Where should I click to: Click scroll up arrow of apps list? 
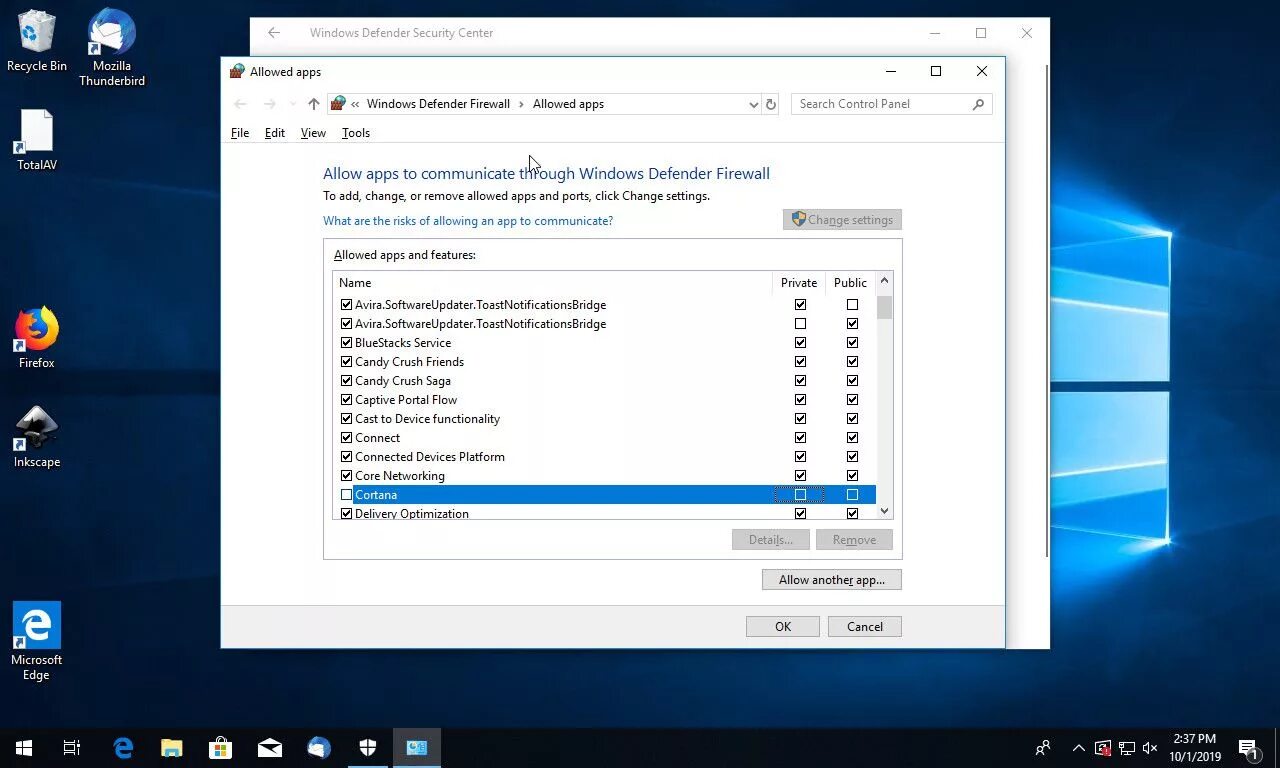[x=884, y=282]
